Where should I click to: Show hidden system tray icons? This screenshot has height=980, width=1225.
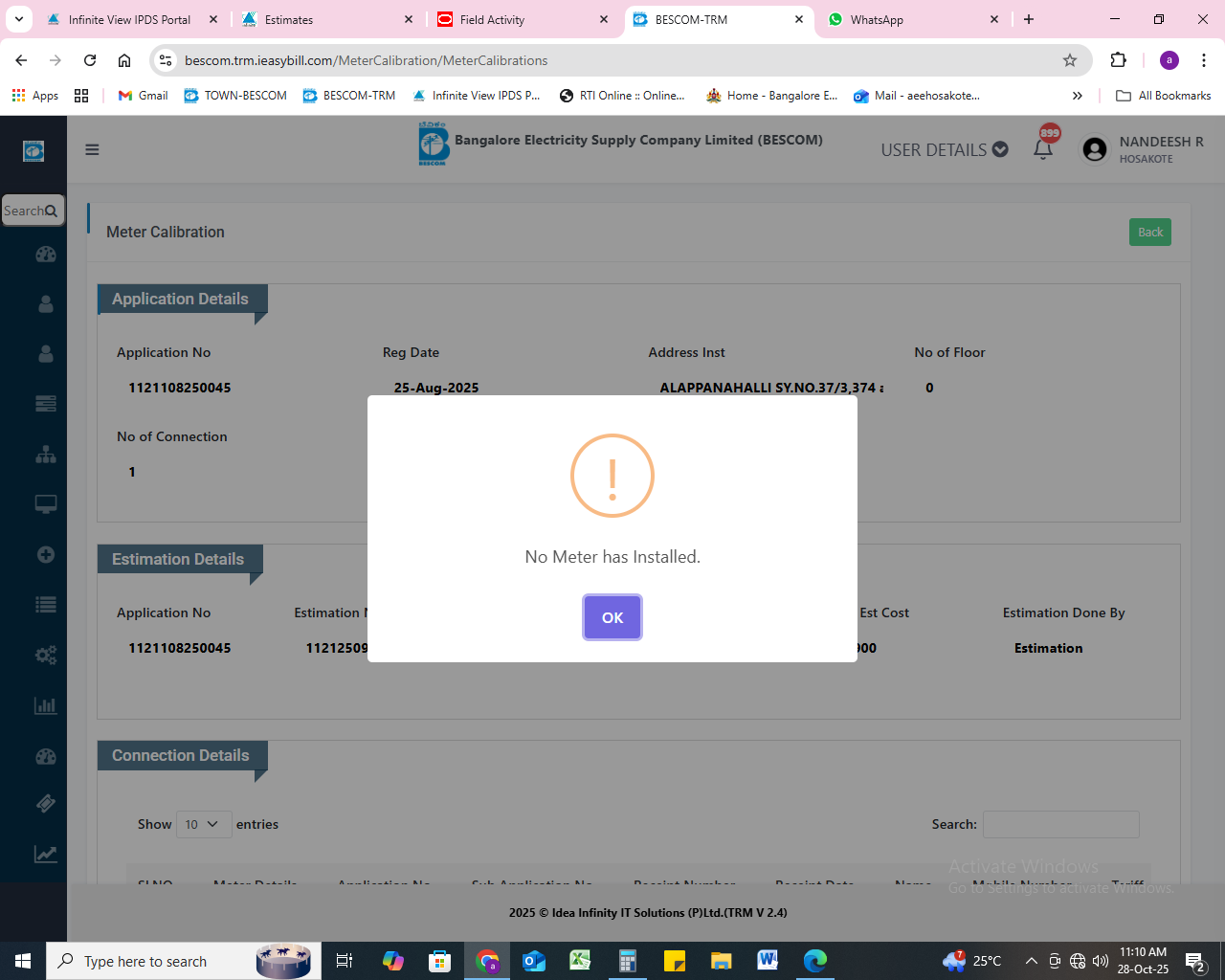click(x=1031, y=961)
